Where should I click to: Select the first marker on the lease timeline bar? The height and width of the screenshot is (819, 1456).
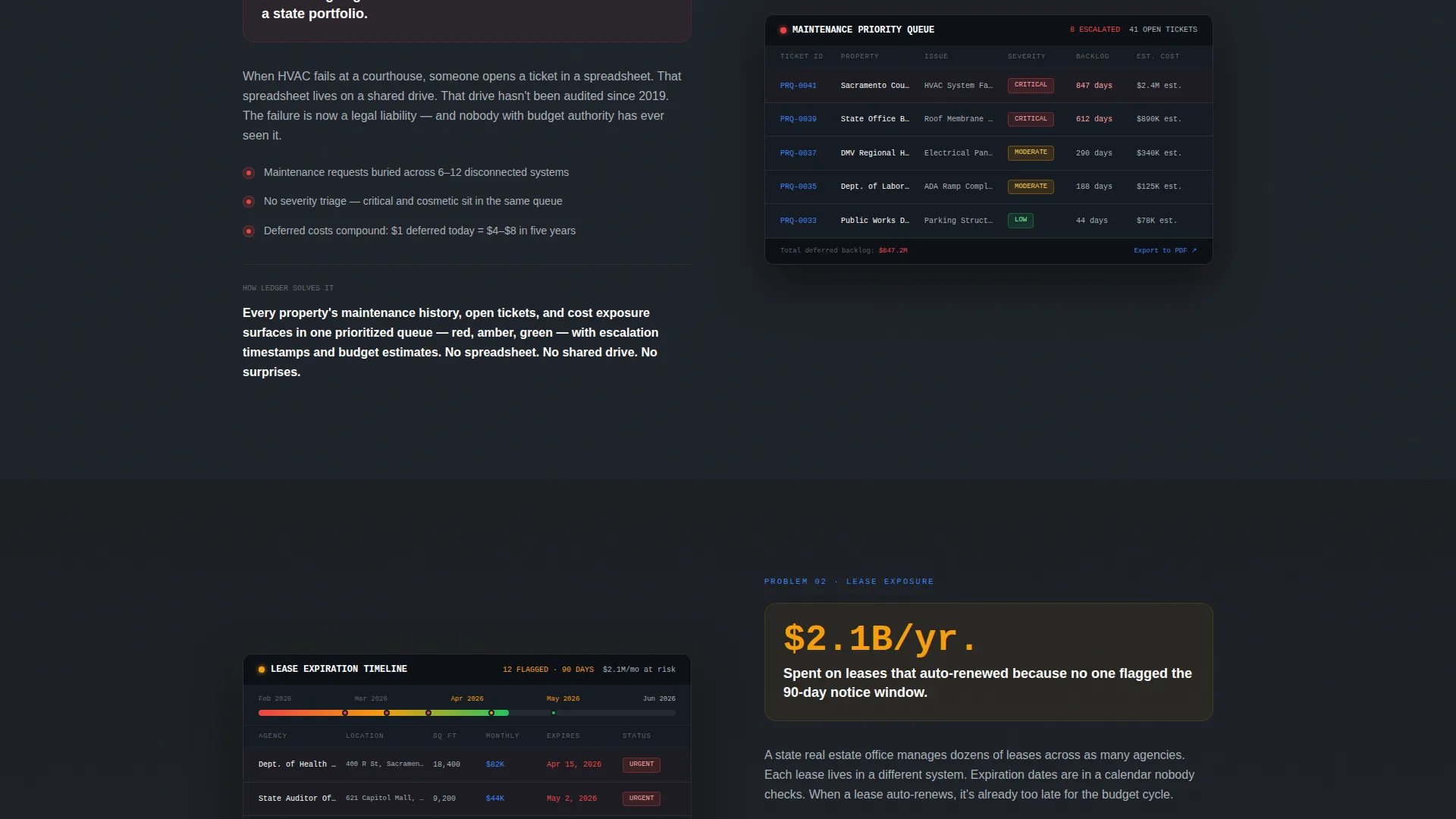pyautogui.click(x=345, y=713)
